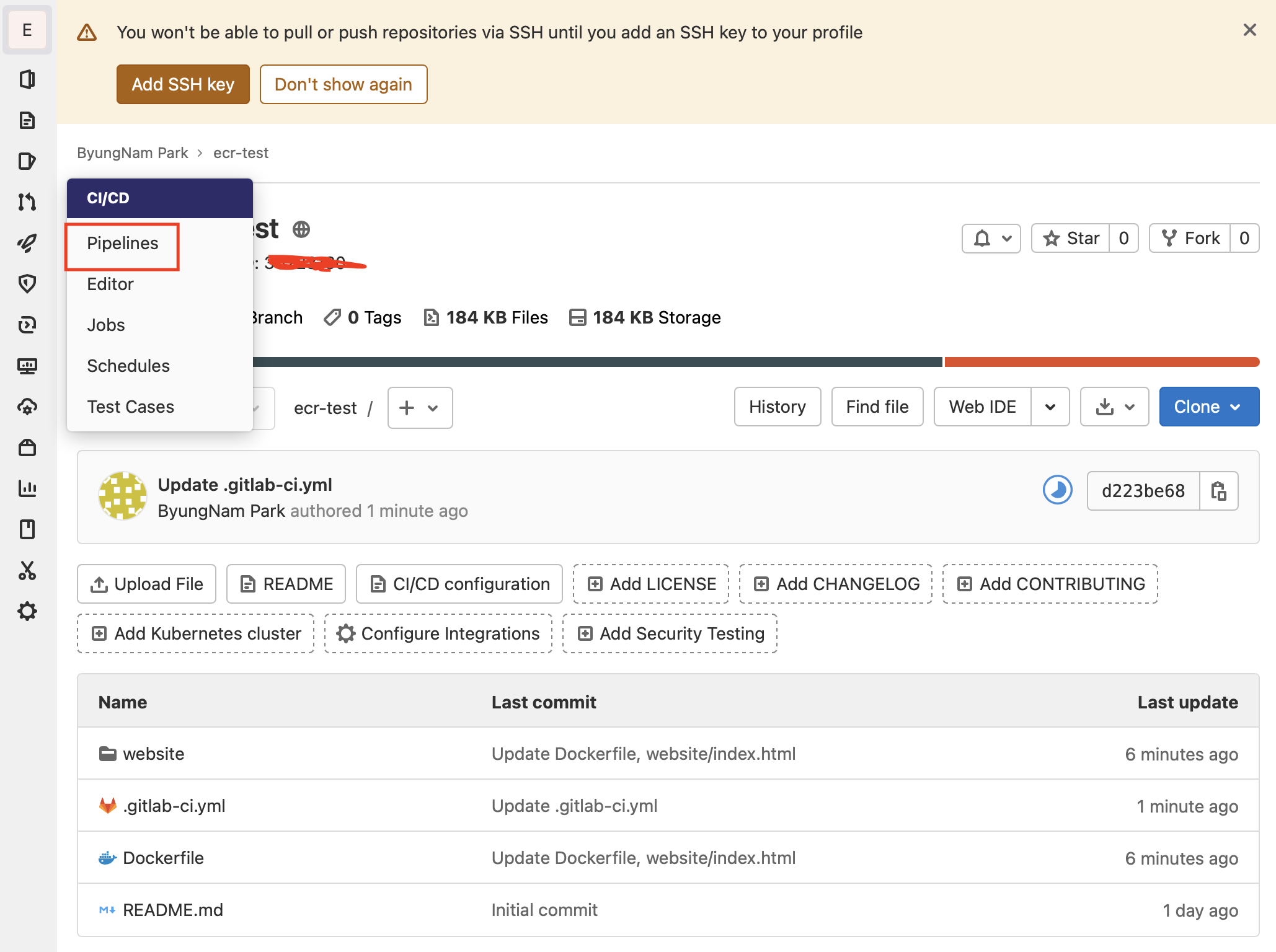This screenshot has height=952, width=1276.
Task: Open Wiki sidebar icon
Action: (x=27, y=529)
